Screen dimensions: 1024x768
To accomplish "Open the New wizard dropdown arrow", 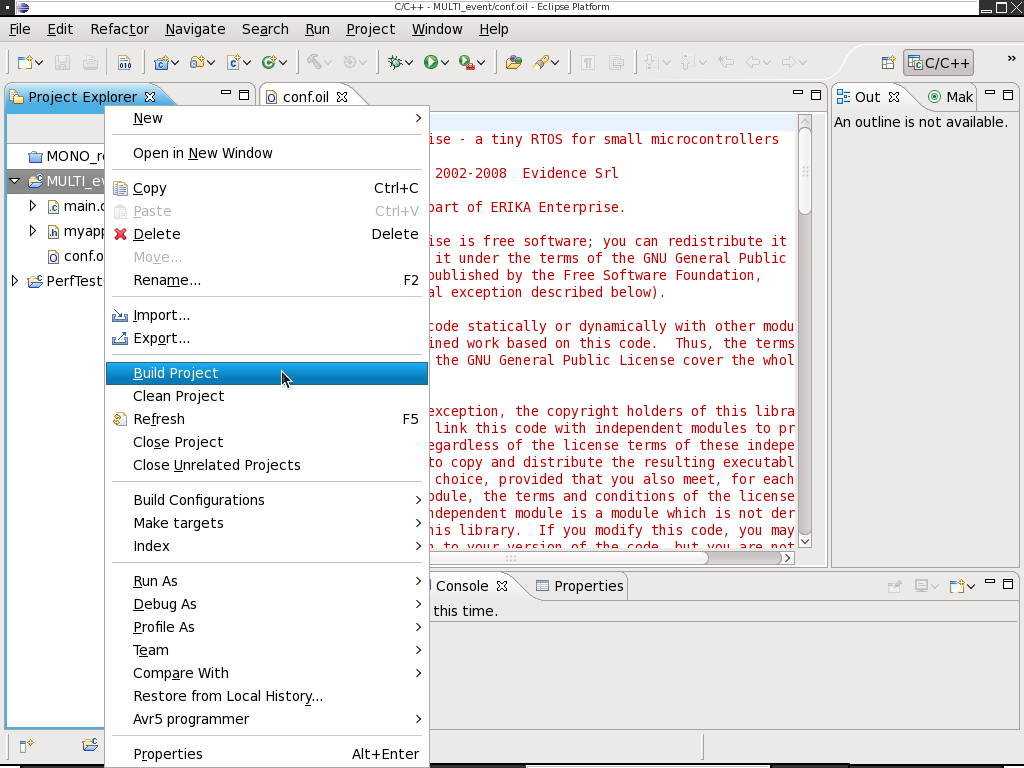I will click(39, 63).
